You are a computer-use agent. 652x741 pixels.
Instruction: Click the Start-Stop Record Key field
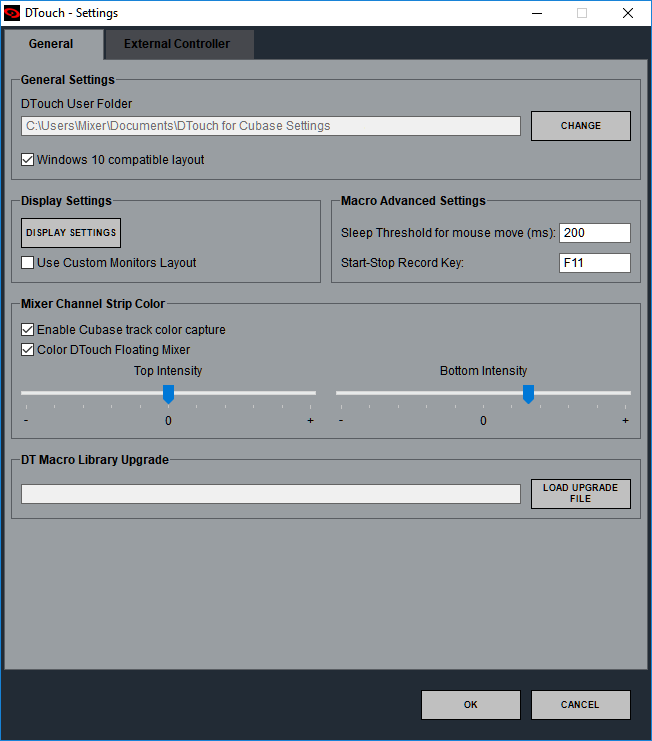(x=594, y=263)
